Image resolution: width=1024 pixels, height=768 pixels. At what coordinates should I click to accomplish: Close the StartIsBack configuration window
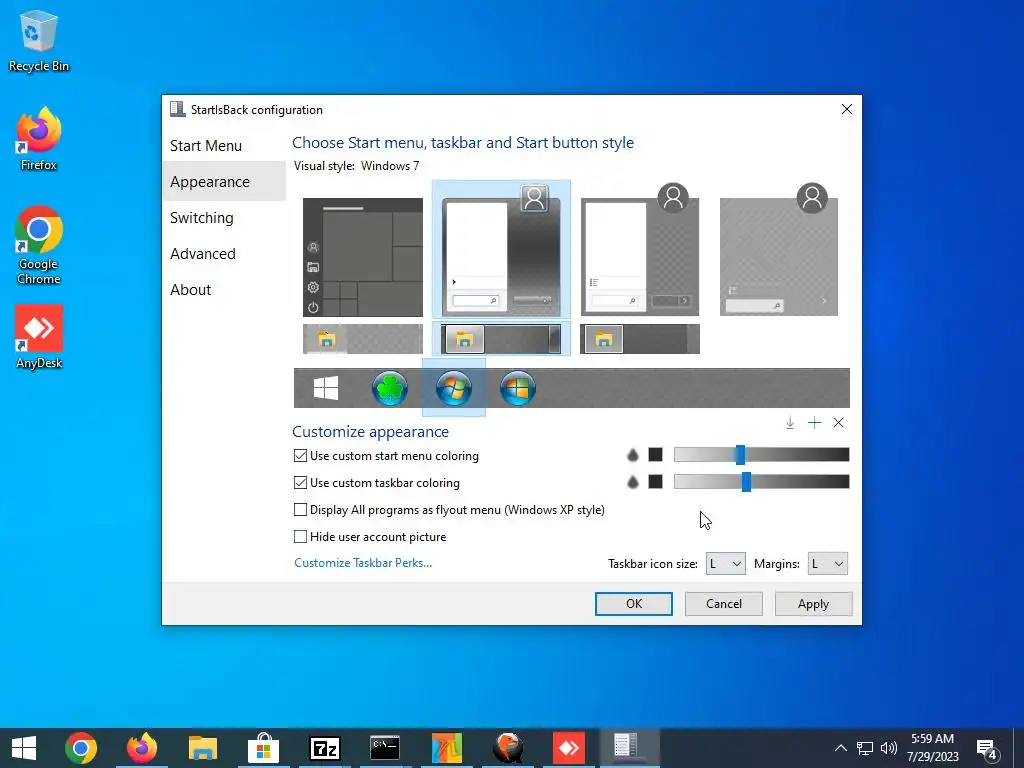pyautogui.click(x=846, y=109)
